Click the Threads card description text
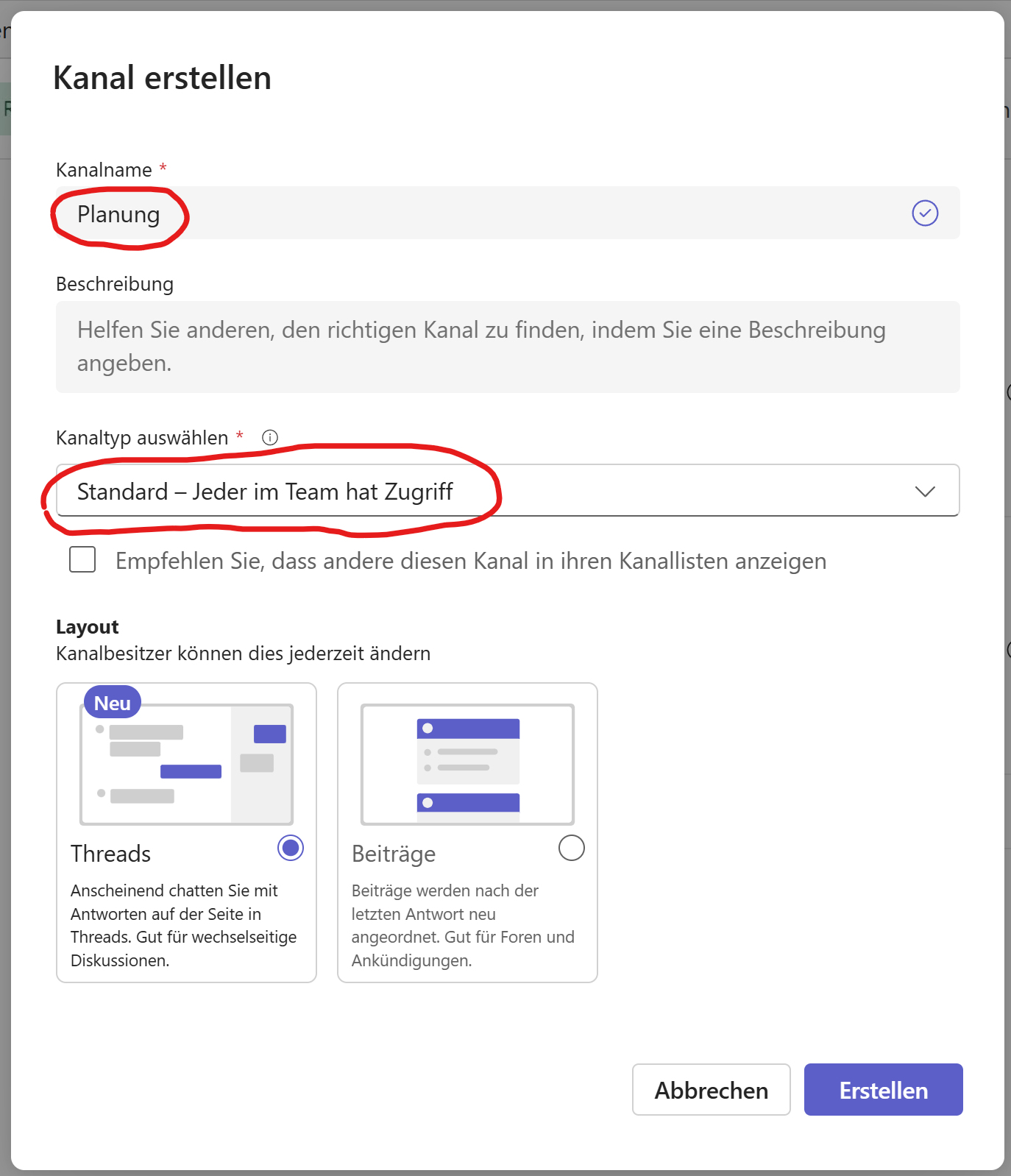The width and height of the screenshot is (1011, 1176). 183,925
